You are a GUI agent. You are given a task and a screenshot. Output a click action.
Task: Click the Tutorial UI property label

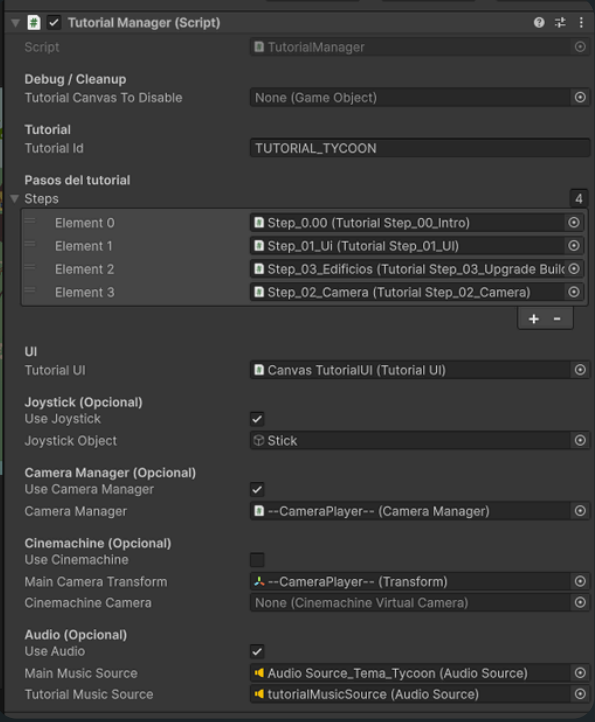55,370
